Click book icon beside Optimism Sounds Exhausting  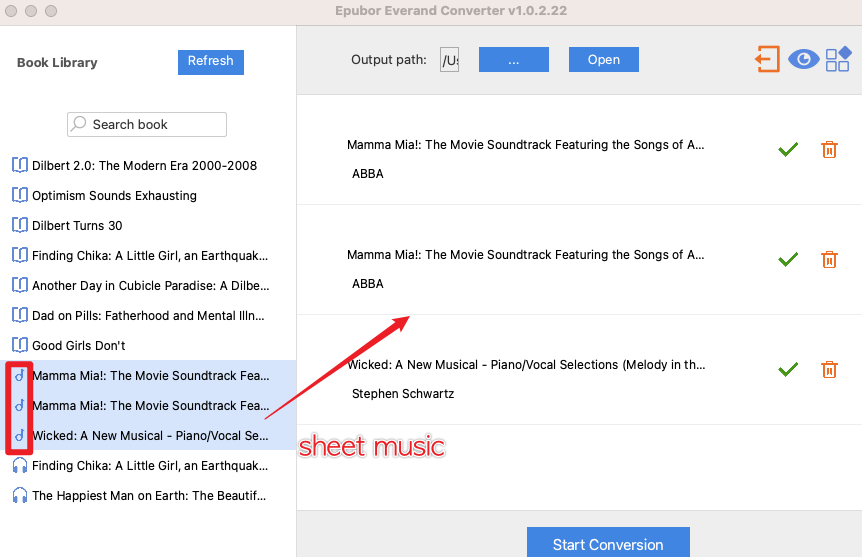(20, 195)
